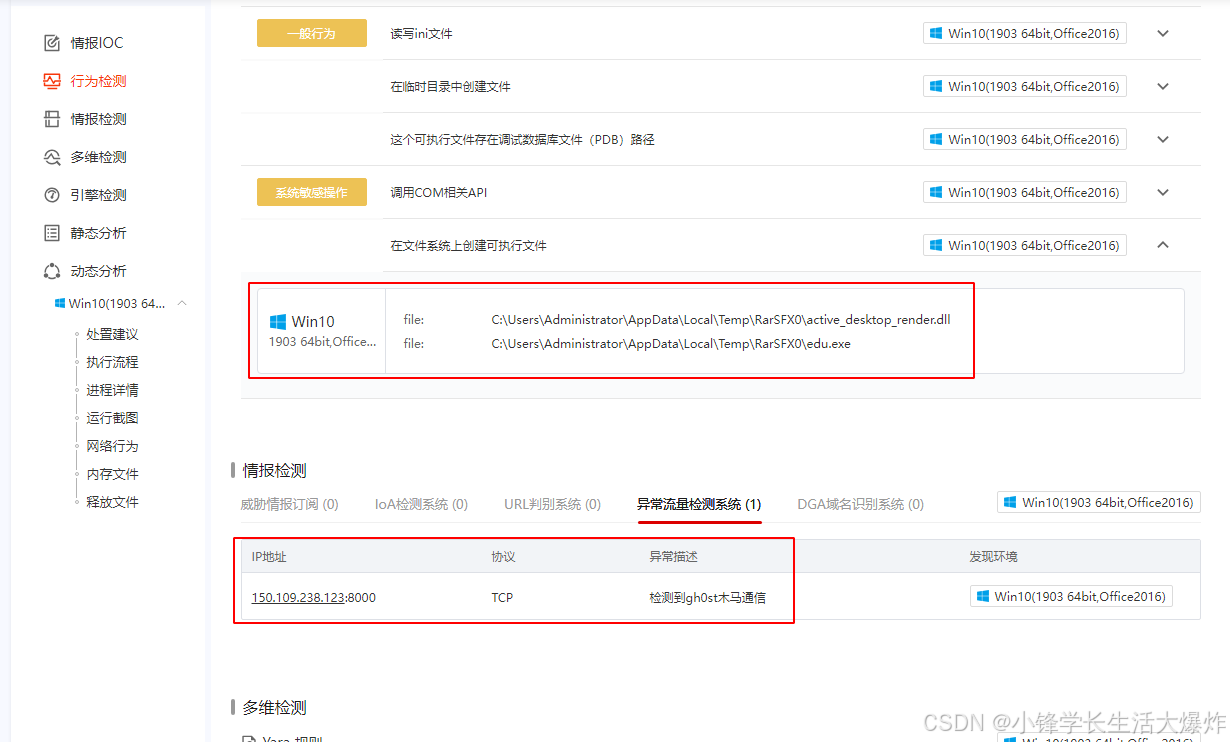Click the edu.exe file path

[671, 344]
